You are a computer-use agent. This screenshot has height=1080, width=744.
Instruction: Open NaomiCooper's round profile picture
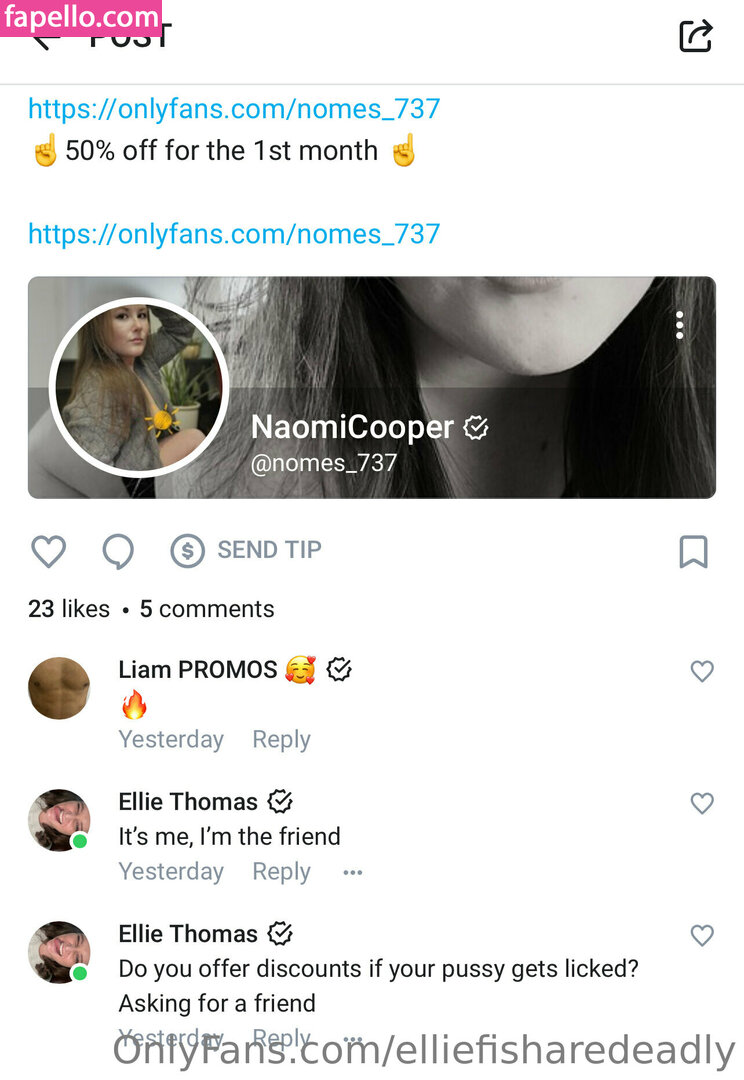[139, 387]
